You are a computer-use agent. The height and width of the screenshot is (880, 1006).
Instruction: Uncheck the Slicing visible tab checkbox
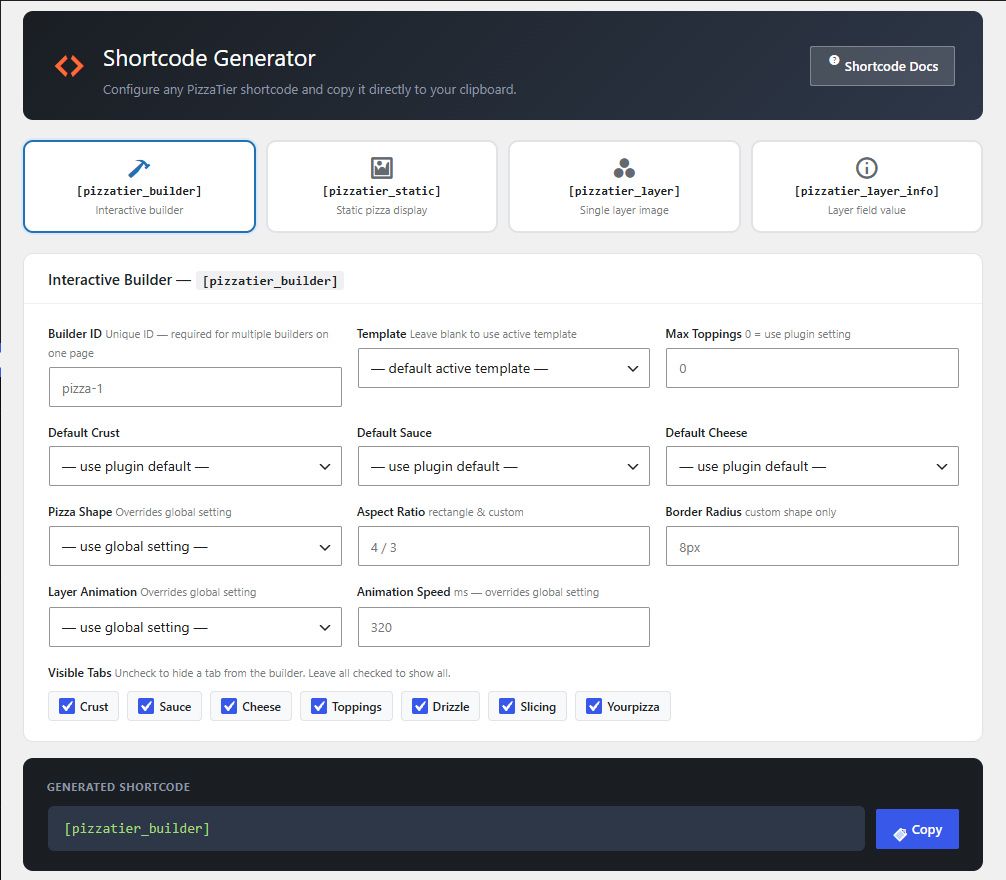click(x=507, y=706)
